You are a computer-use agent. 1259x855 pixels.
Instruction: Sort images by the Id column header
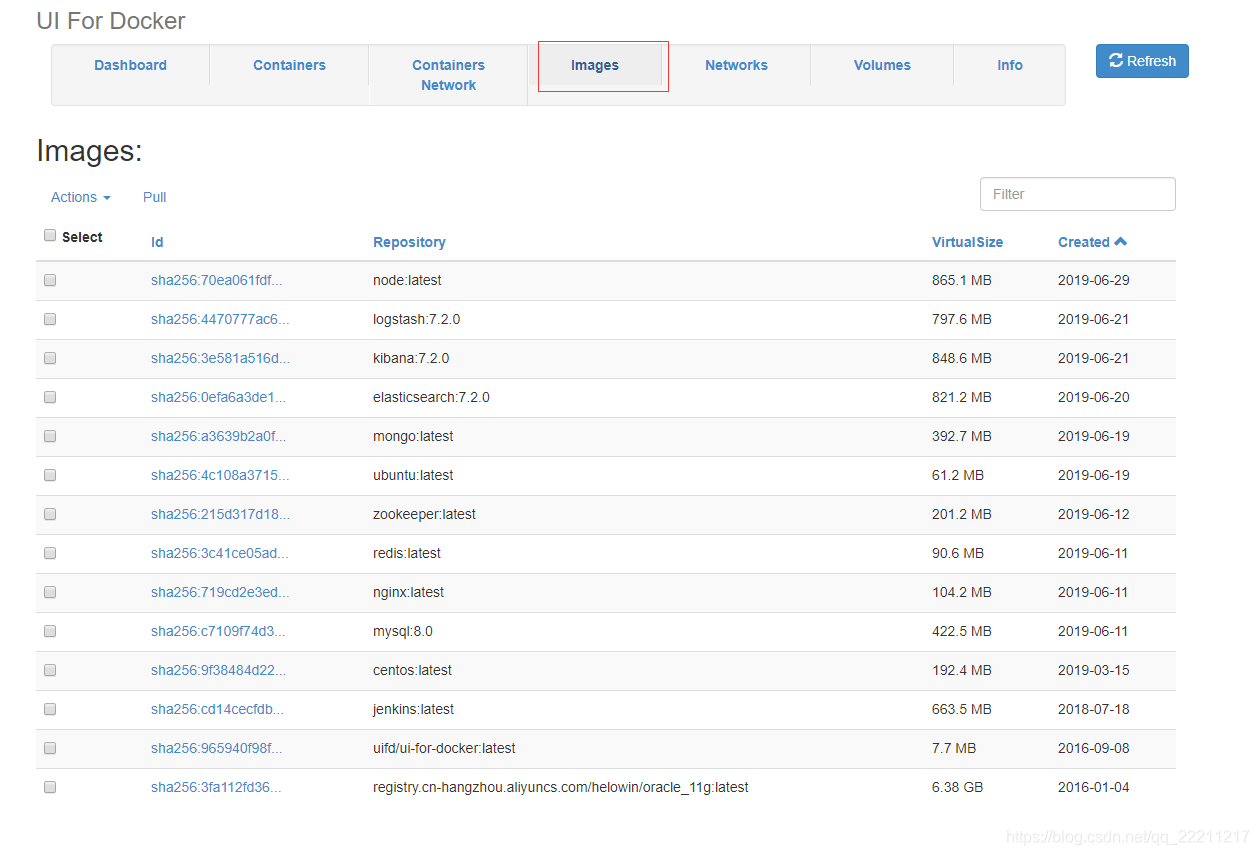[156, 242]
